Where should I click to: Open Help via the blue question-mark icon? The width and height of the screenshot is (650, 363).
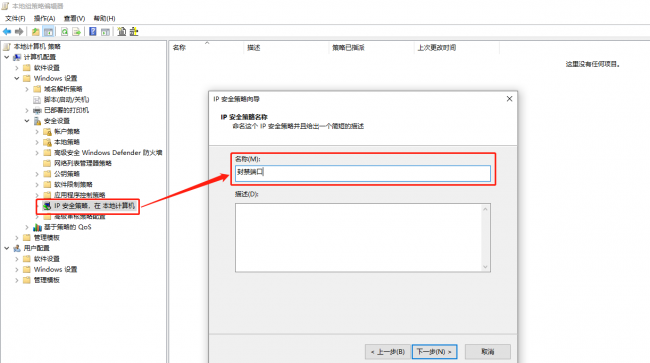93,31
